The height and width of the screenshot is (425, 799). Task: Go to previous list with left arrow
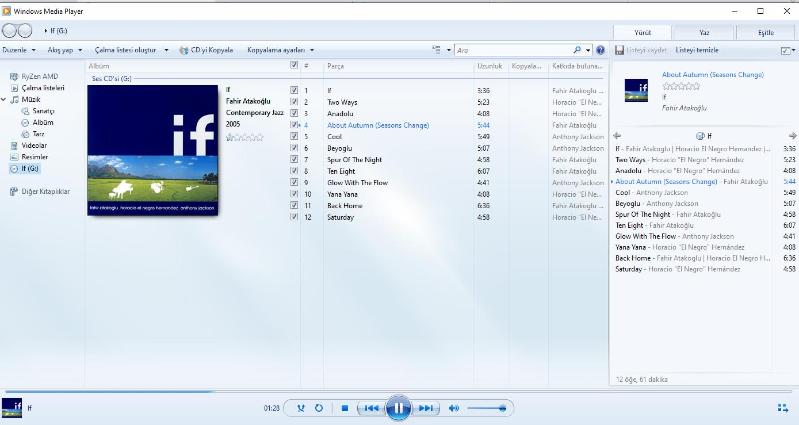[617, 136]
